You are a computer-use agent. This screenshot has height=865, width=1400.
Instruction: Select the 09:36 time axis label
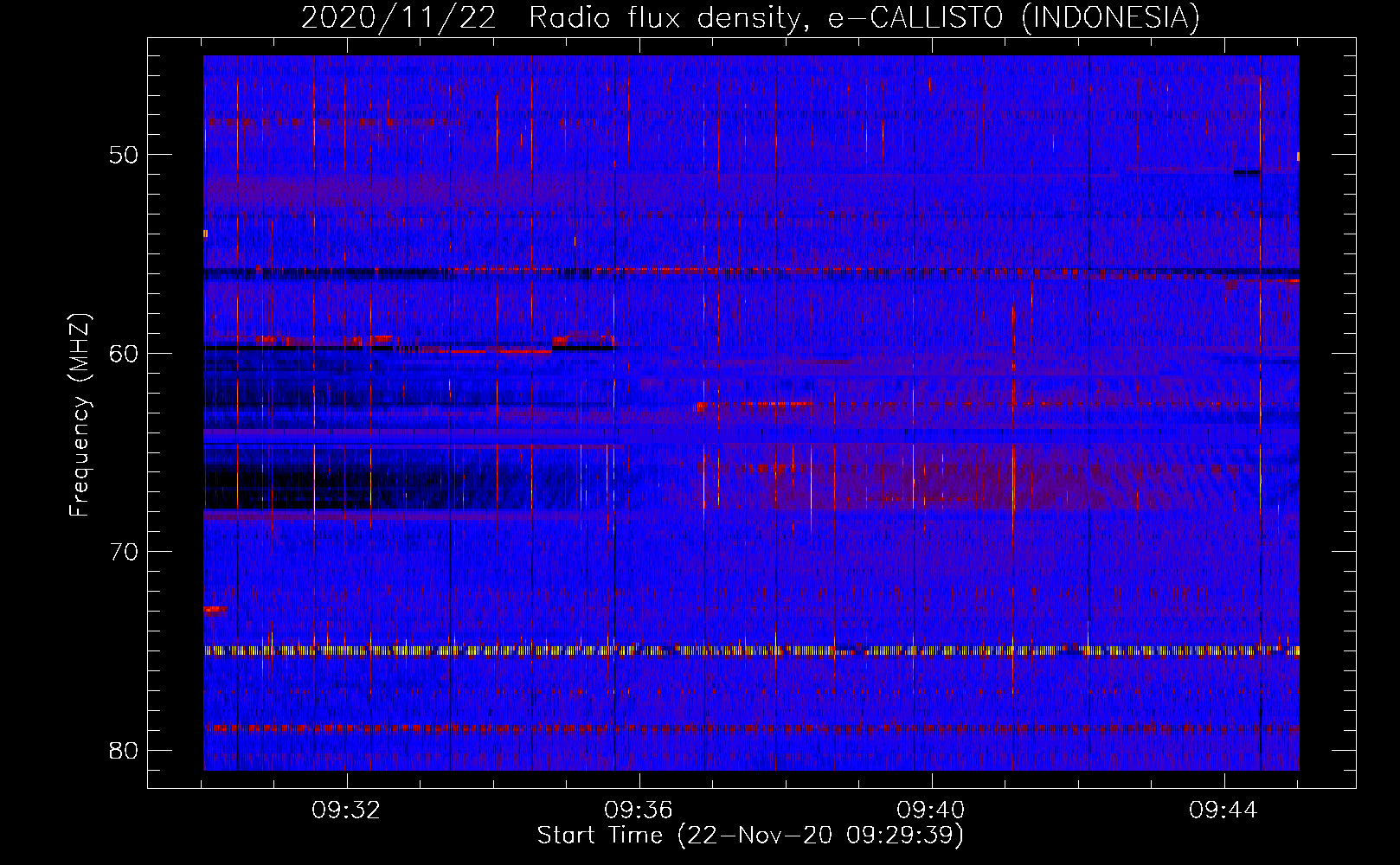pos(639,811)
